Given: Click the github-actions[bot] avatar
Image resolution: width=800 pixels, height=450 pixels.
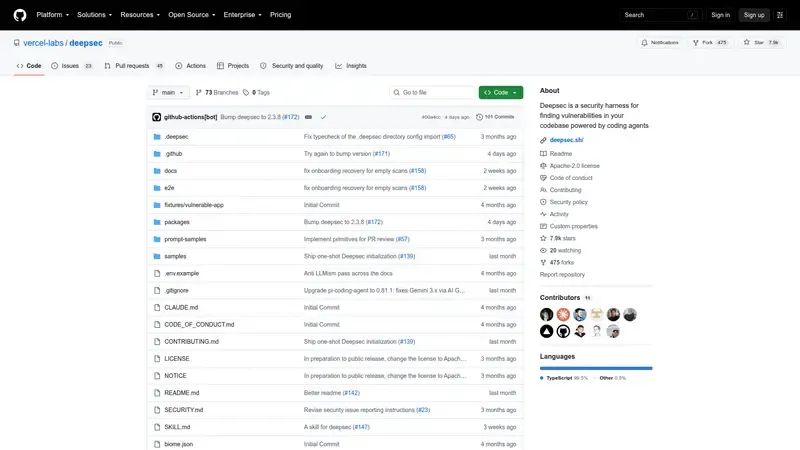Looking at the screenshot, I should (x=157, y=117).
